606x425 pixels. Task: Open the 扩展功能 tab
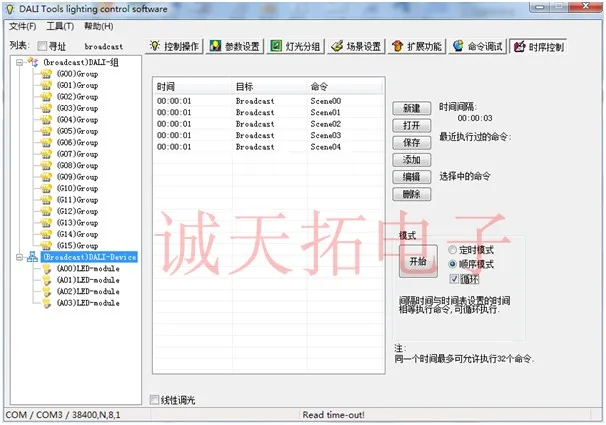click(x=417, y=46)
